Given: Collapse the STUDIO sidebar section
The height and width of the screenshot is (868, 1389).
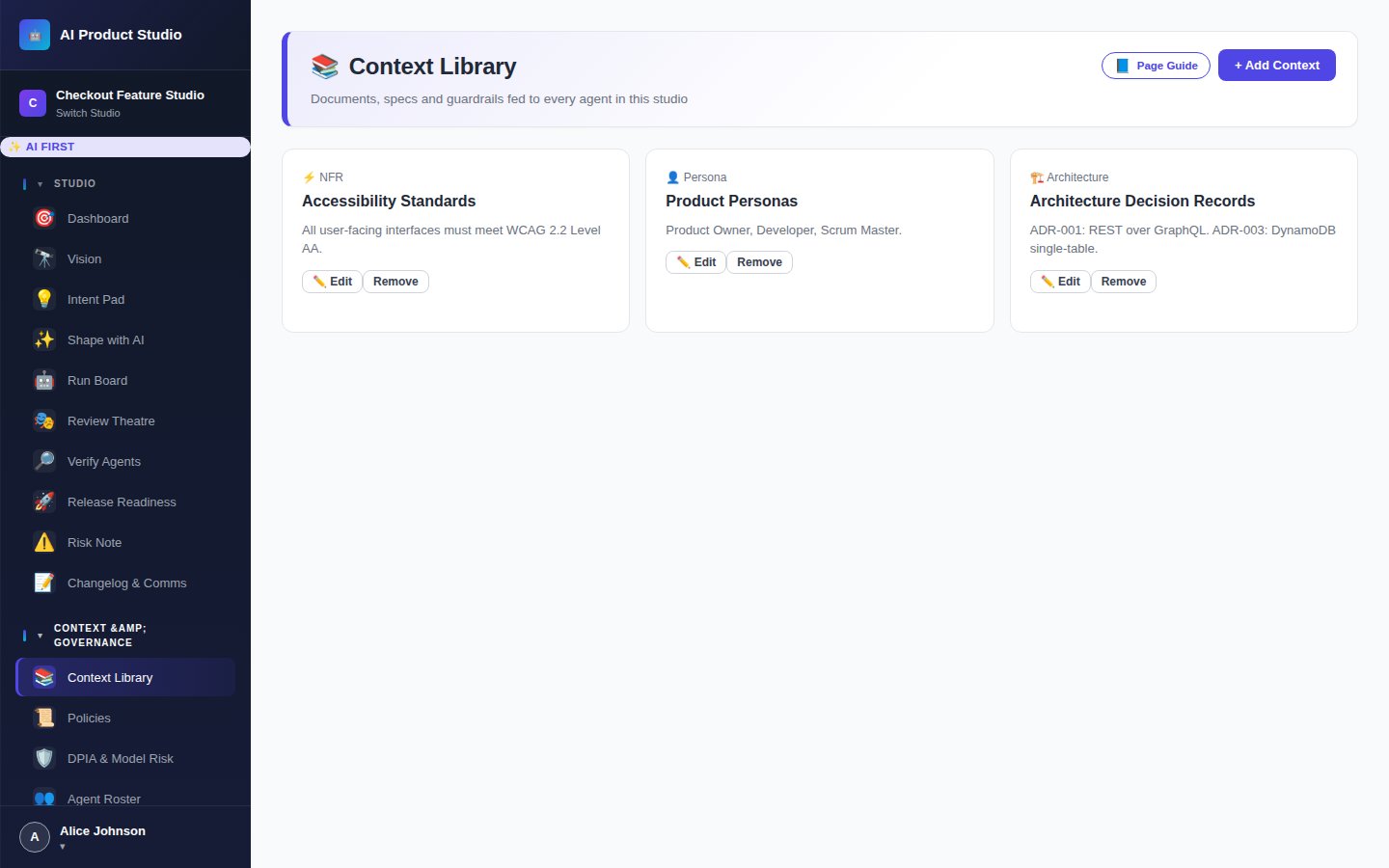Looking at the screenshot, I should click(40, 184).
